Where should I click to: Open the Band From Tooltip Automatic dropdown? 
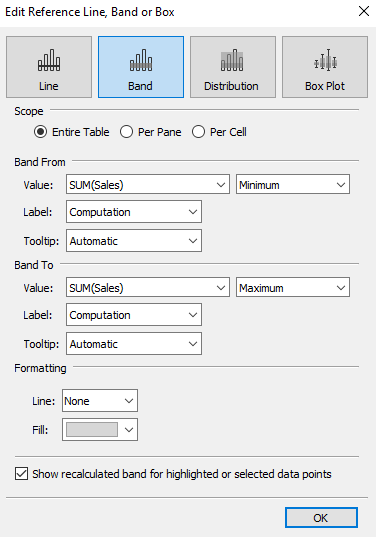[134, 241]
